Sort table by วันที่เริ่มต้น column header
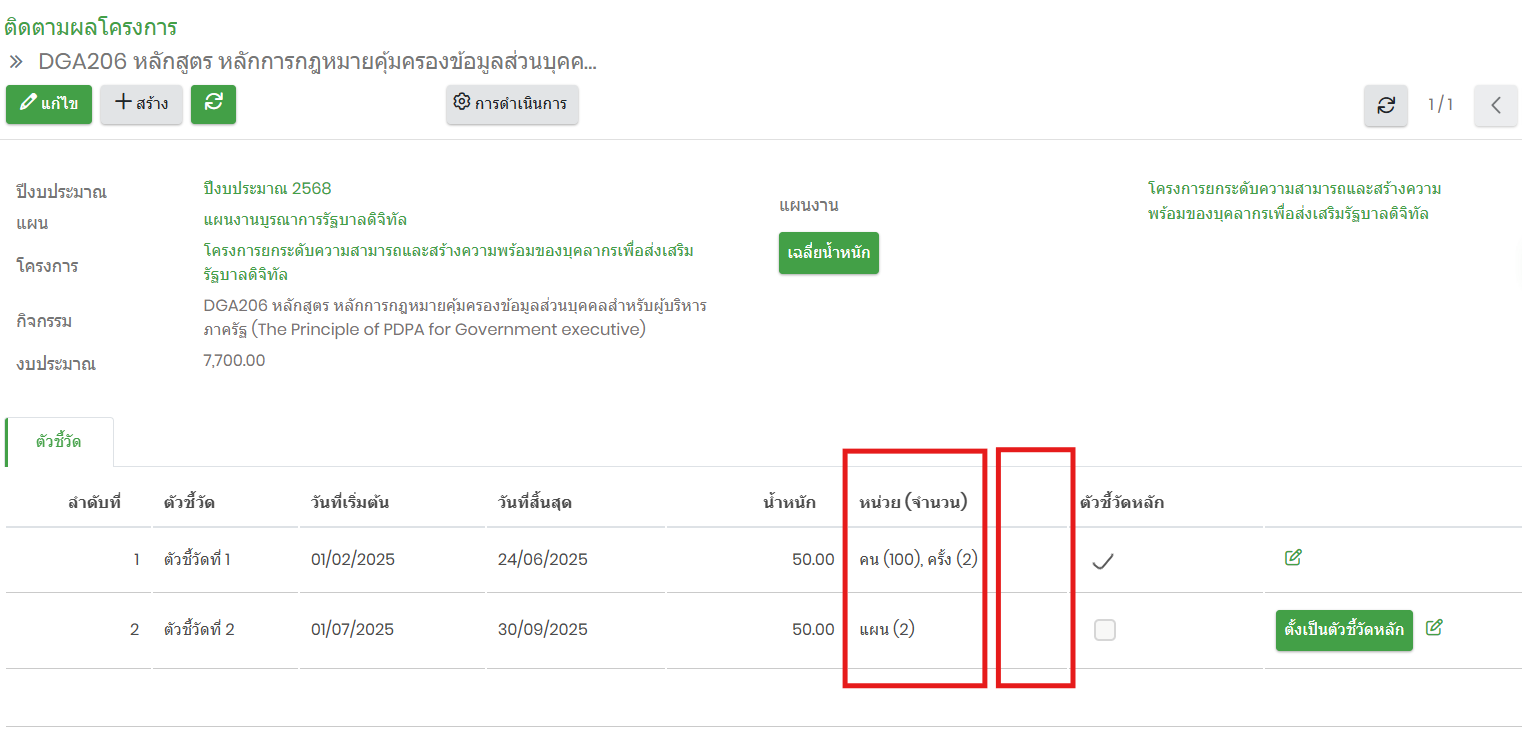Viewport: 1522px width, 733px height. coord(350,502)
